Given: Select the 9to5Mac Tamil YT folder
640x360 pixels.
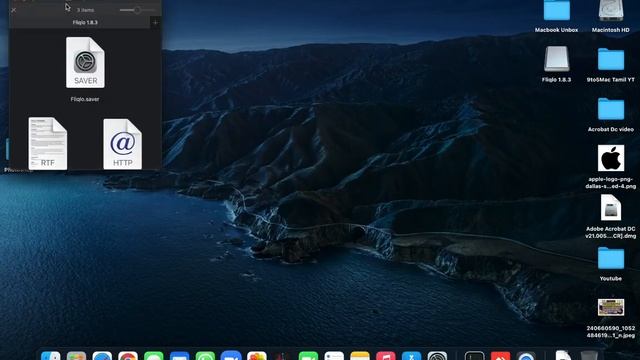Looking at the screenshot, I should pyautogui.click(x=611, y=59).
